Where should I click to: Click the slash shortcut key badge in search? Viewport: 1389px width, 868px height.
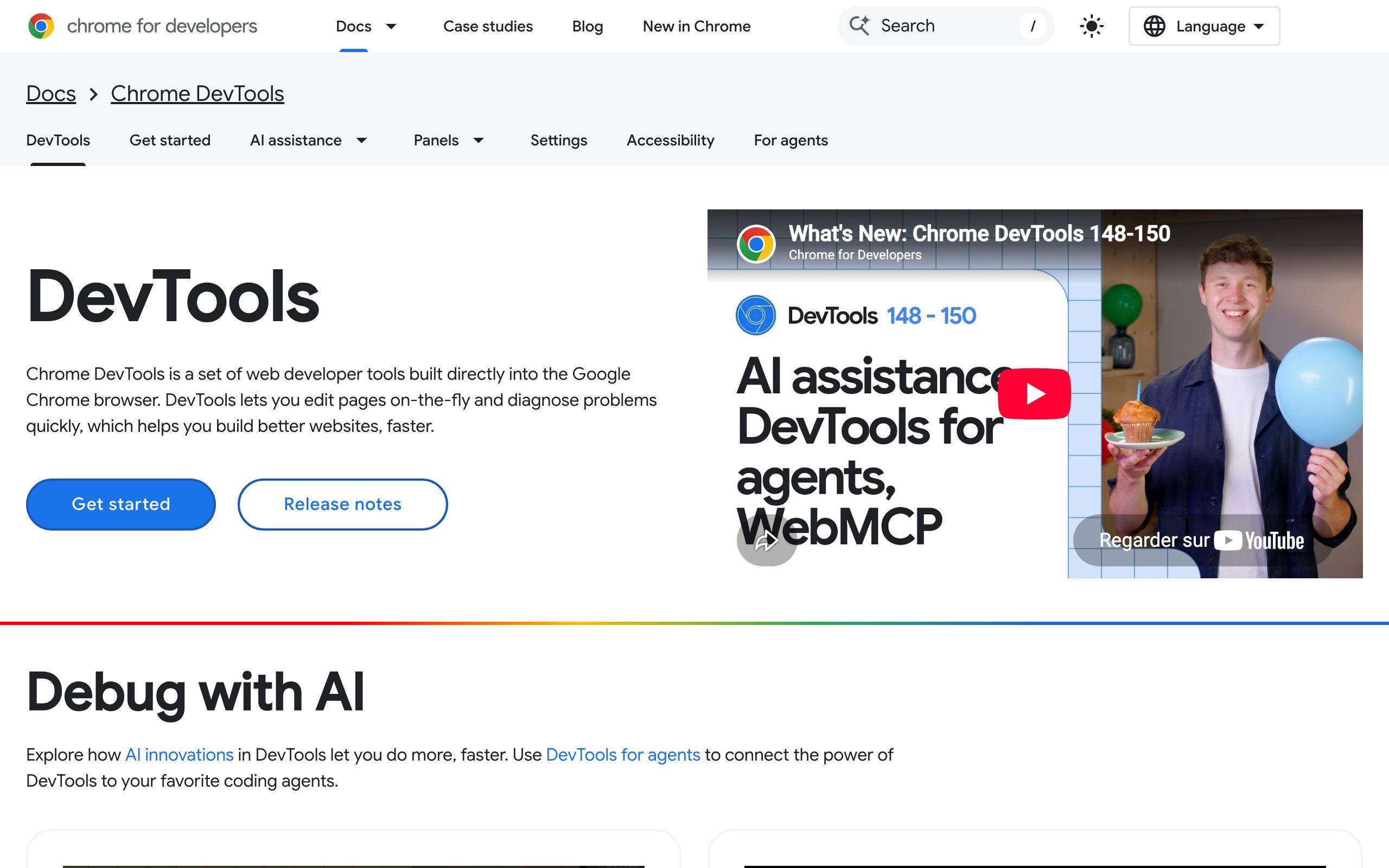pyautogui.click(x=1033, y=26)
